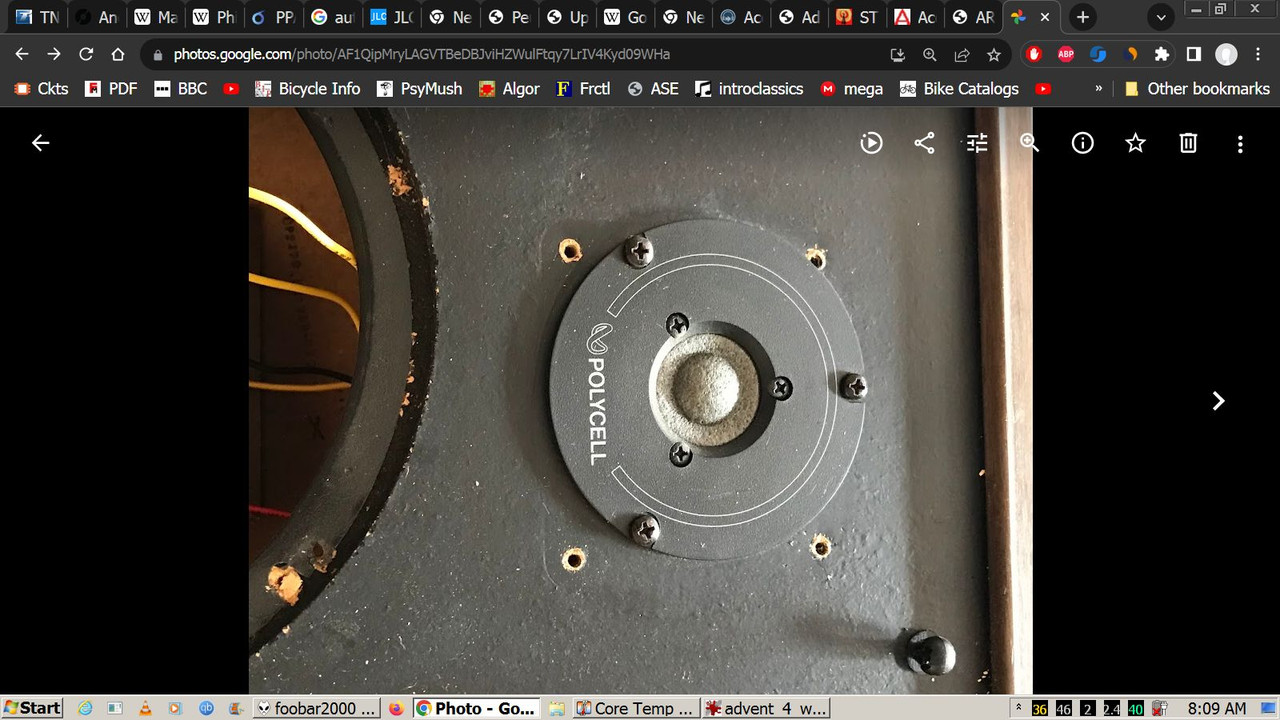Open the photo editing tools
This screenshot has width=1280, height=720.
[x=976, y=143]
